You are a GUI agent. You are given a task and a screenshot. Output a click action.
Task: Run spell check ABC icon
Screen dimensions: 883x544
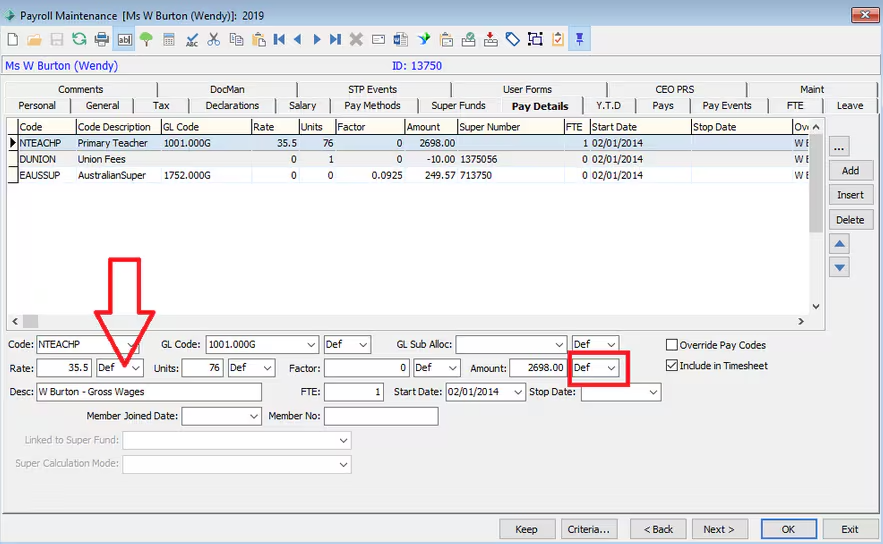[x=191, y=39]
